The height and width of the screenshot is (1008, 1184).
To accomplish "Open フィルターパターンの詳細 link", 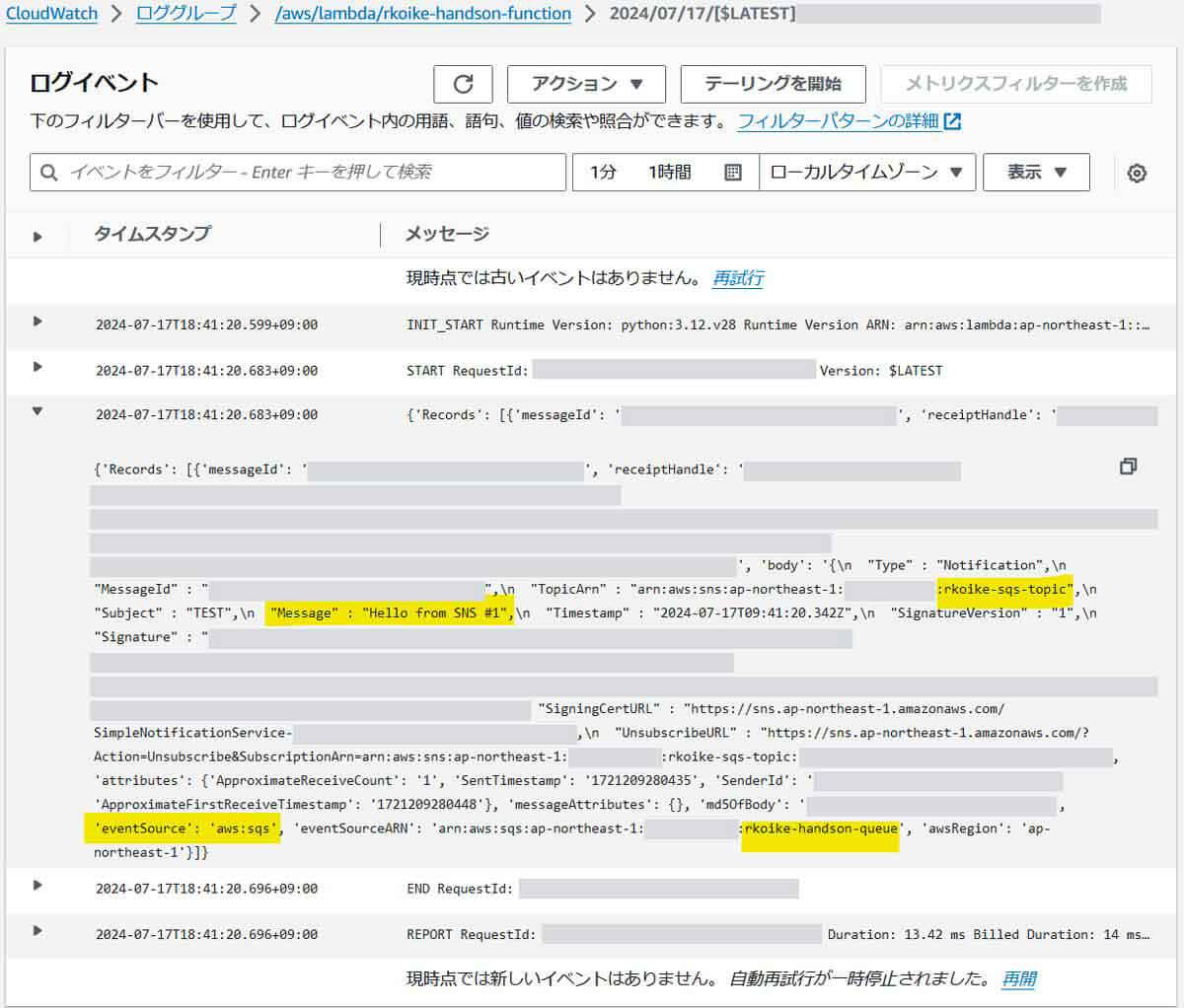I will coord(838,121).
